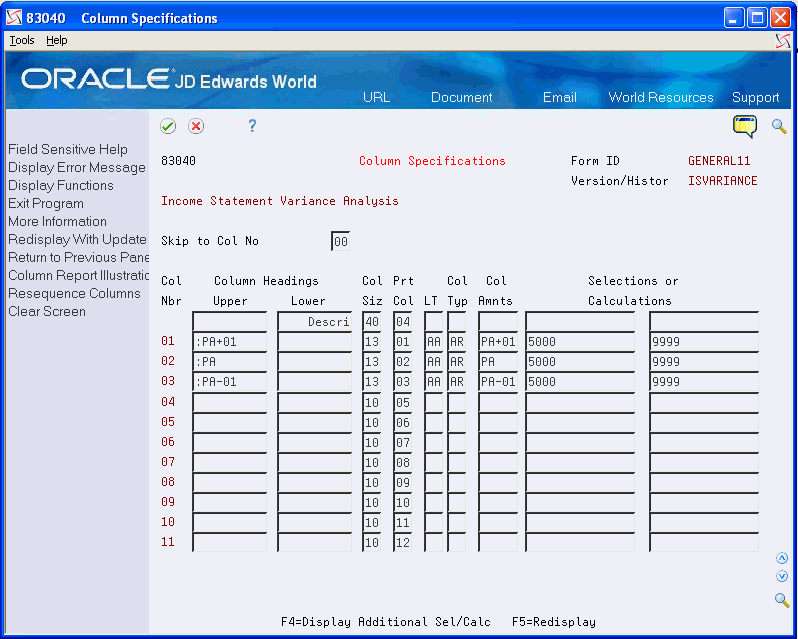
Task: Click the ISVARIANCE version value
Action: pos(723,181)
